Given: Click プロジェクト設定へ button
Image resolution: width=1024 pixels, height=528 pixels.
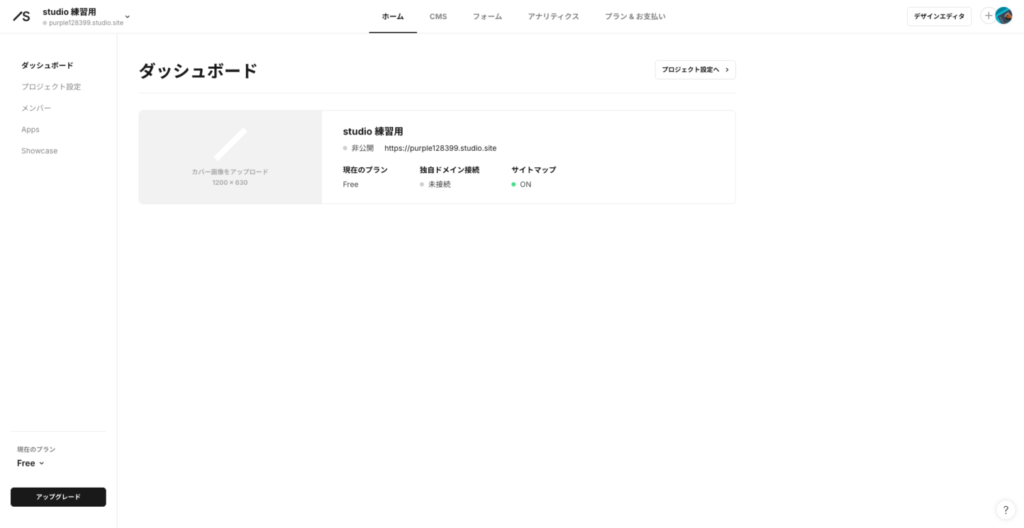Looking at the screenshot, I should [x=695, y=70].
